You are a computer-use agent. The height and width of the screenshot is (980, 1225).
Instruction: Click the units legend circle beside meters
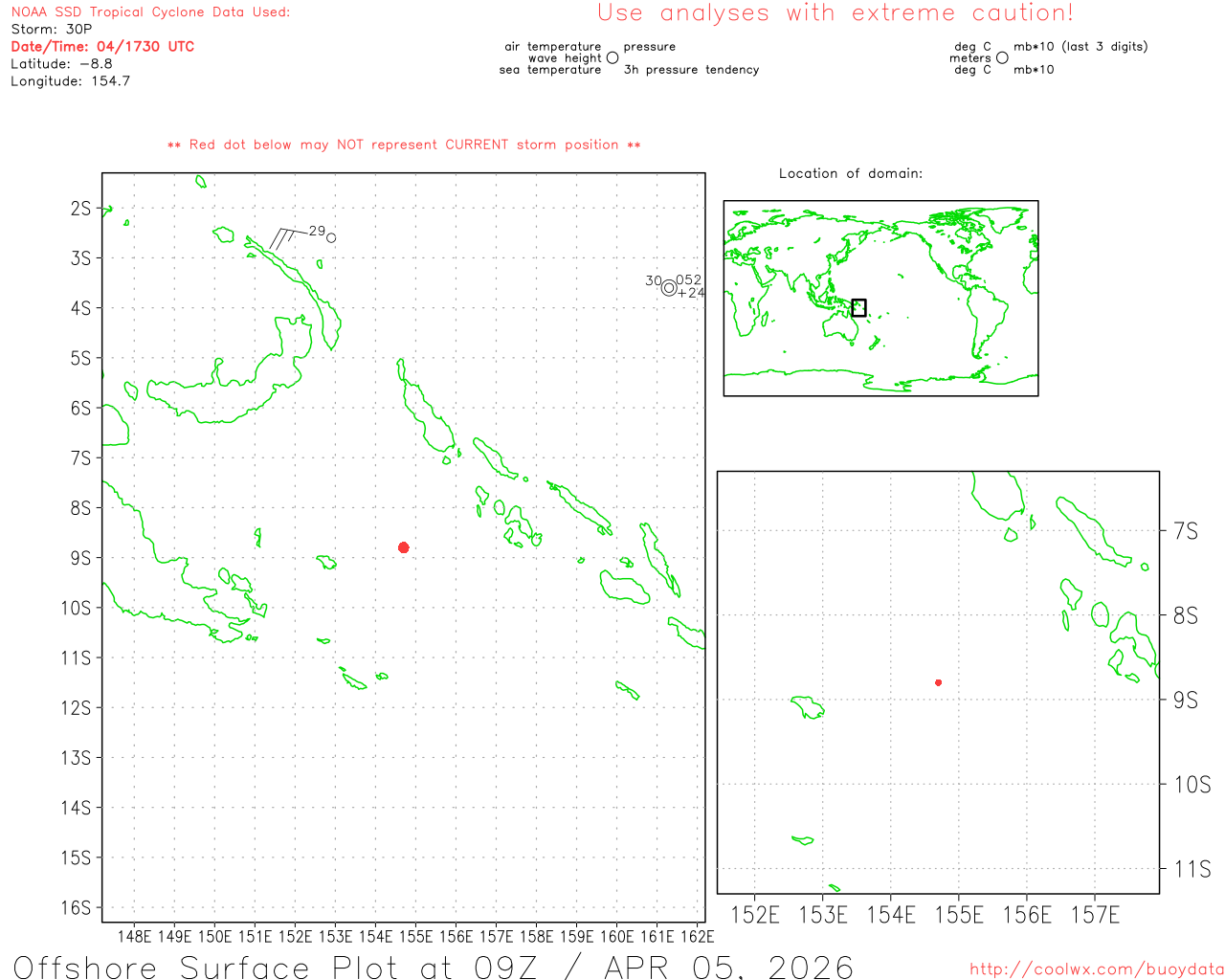click(1002, 58)
